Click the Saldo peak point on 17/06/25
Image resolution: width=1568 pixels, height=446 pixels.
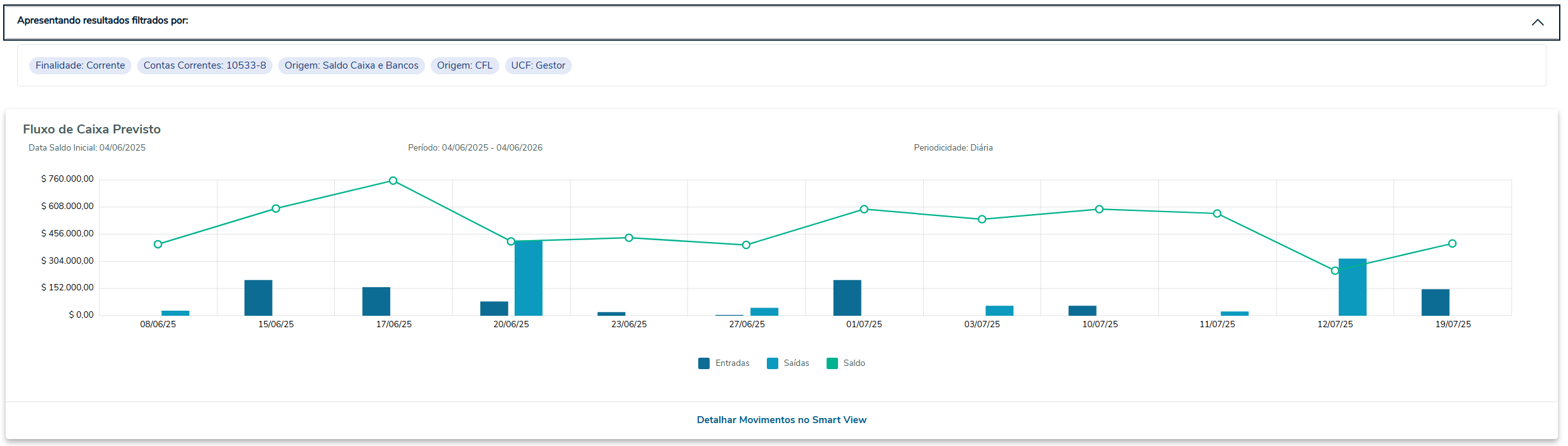tap(393, 181)
